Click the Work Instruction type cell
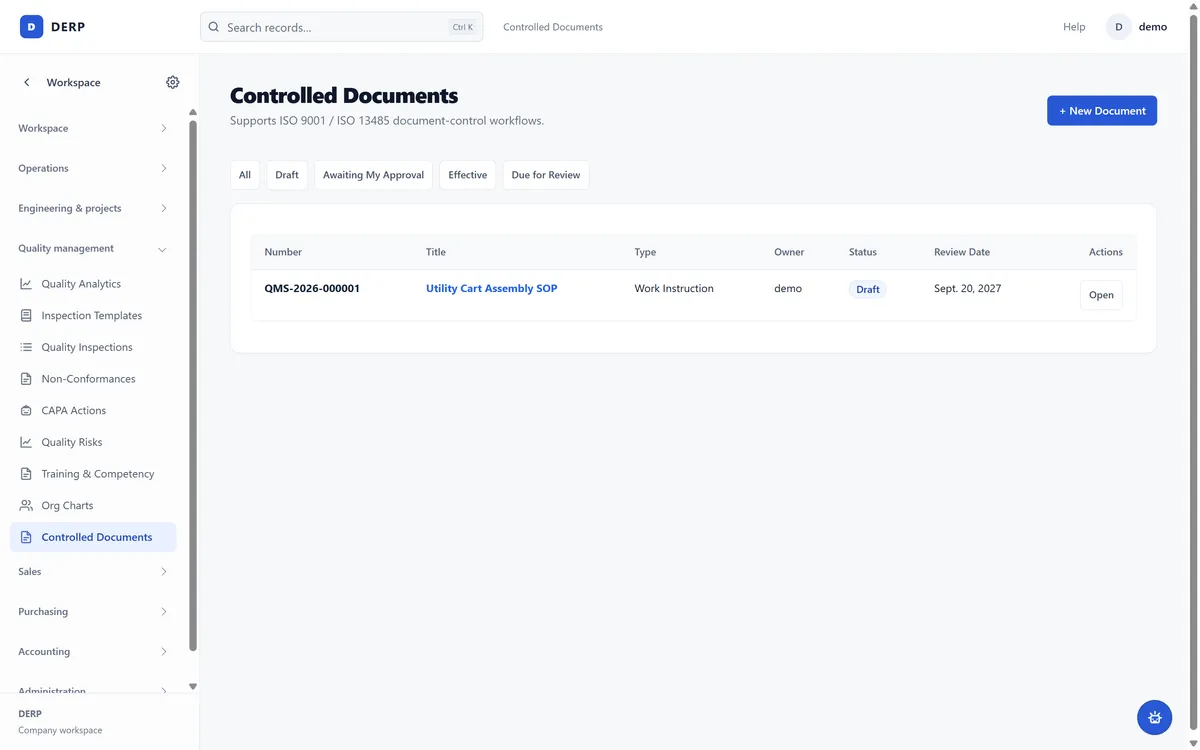The height and width of the screenshot is (750, 1200). pos(674,288)
